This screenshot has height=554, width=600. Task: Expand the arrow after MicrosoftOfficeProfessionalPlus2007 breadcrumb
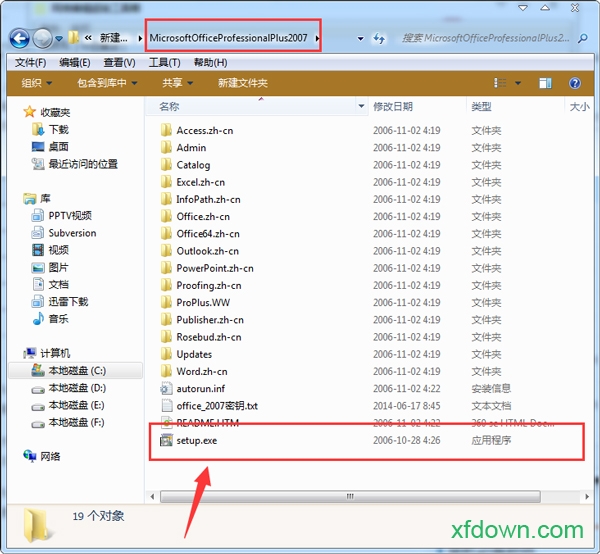click(317, 38)
